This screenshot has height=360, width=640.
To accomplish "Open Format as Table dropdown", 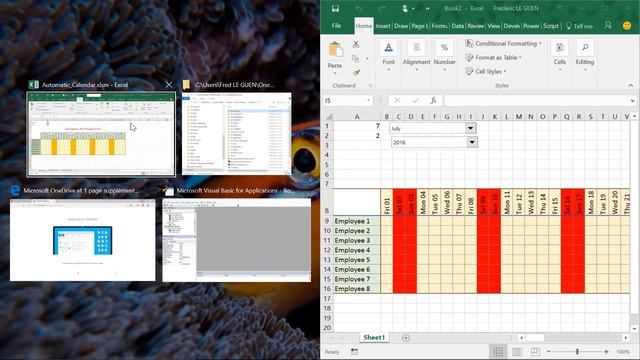I will coord(493,58).
